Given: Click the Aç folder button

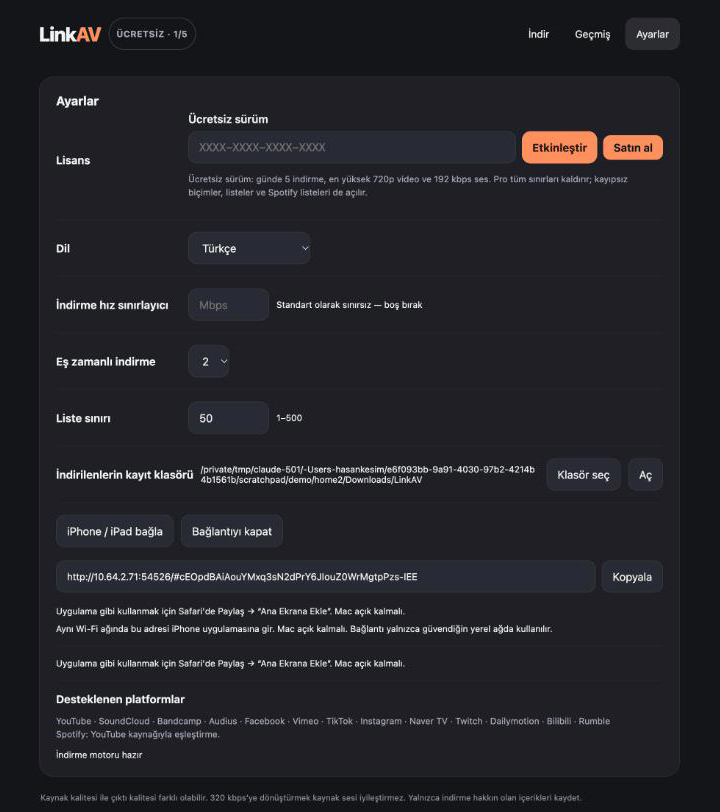Looking at the screenshot, I should [x=645, y=475].
